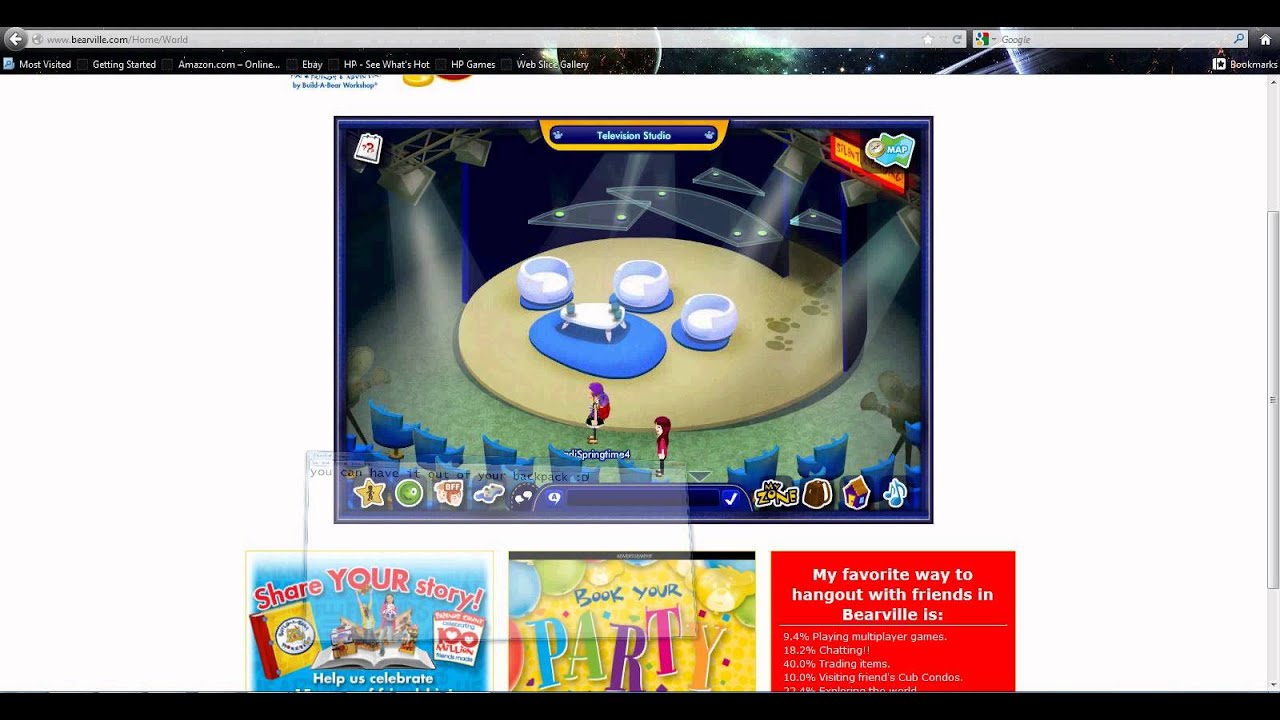This screenshot has width=1280, height=720.
Task: Open Most Visited bookmarks folder
Action: click(37, 64)
